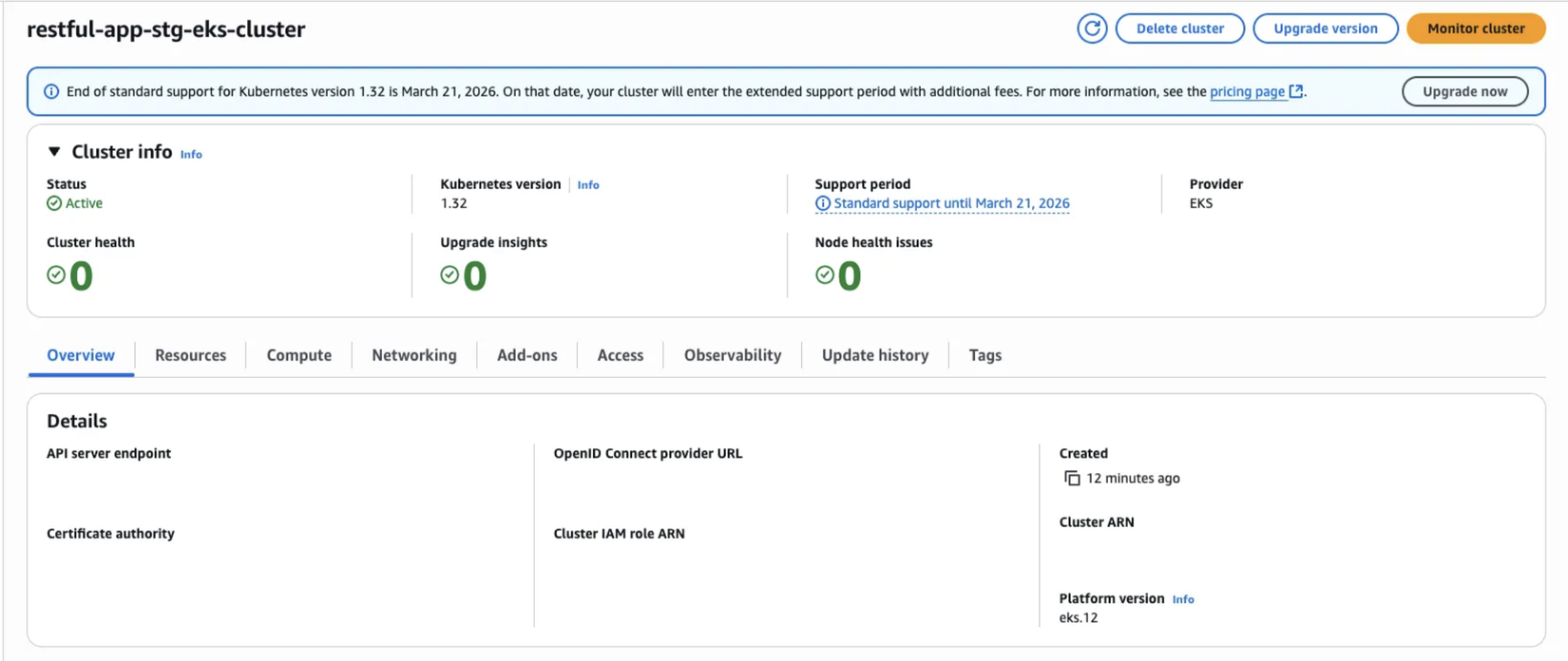Click the green check icon next to Active status
The height and width of the screenshot is (661, 1568).
click(54, 203)
